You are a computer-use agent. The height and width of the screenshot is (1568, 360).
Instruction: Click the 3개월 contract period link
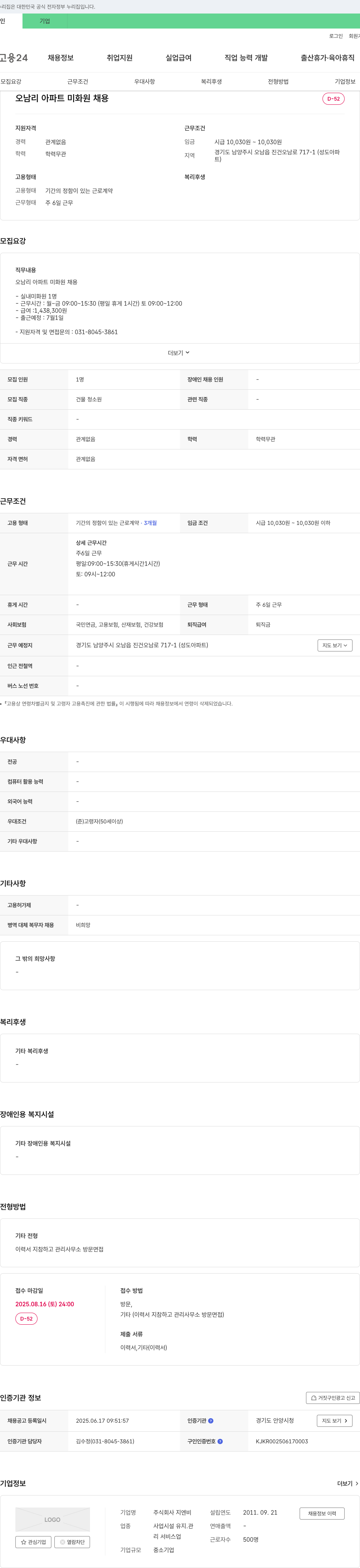coord(150,523)
